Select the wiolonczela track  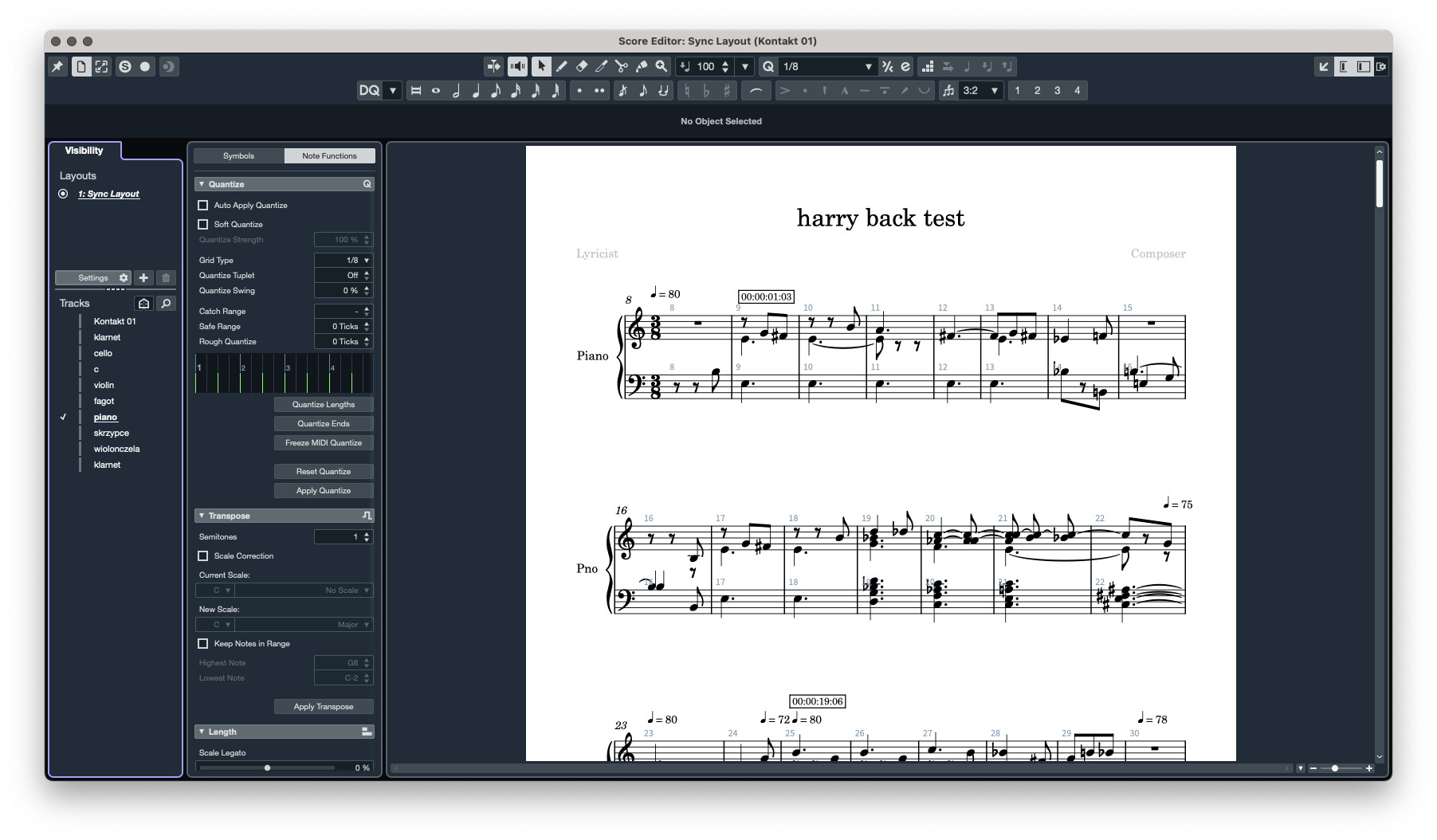(116, 449)
